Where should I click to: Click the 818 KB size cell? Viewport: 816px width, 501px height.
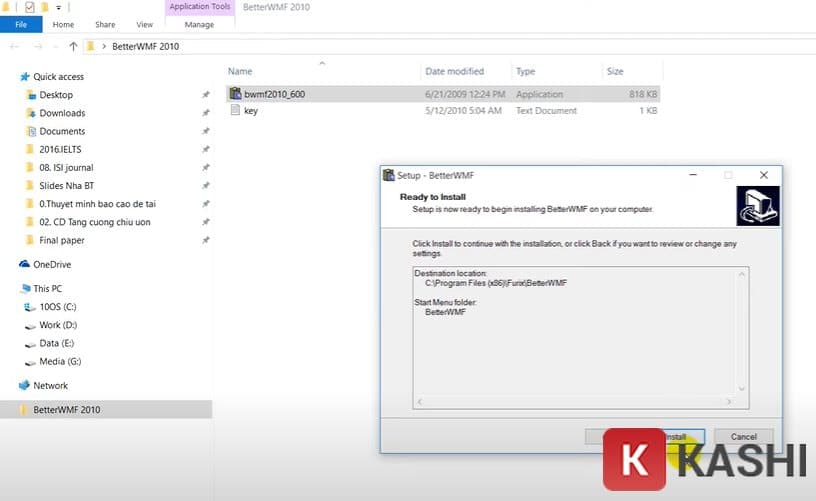click(x=643, y=94)
